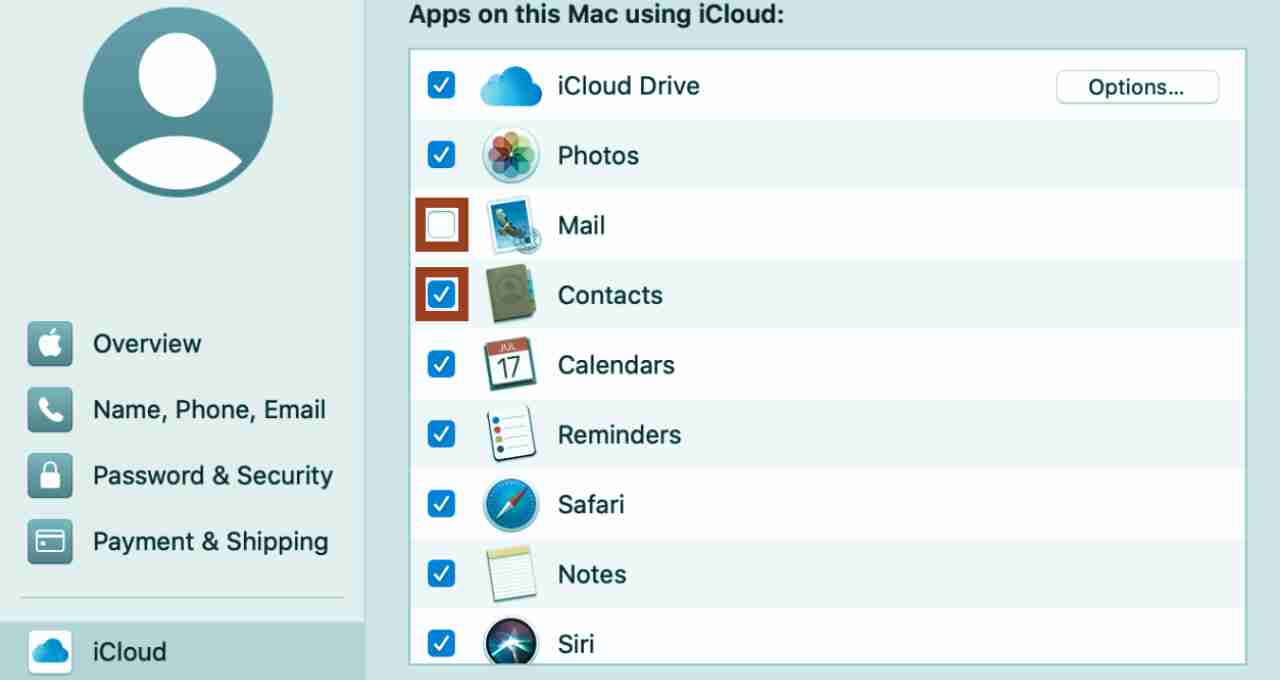
Task: Go to Name, Phone, Email section
Action: [x=209, y=410]
